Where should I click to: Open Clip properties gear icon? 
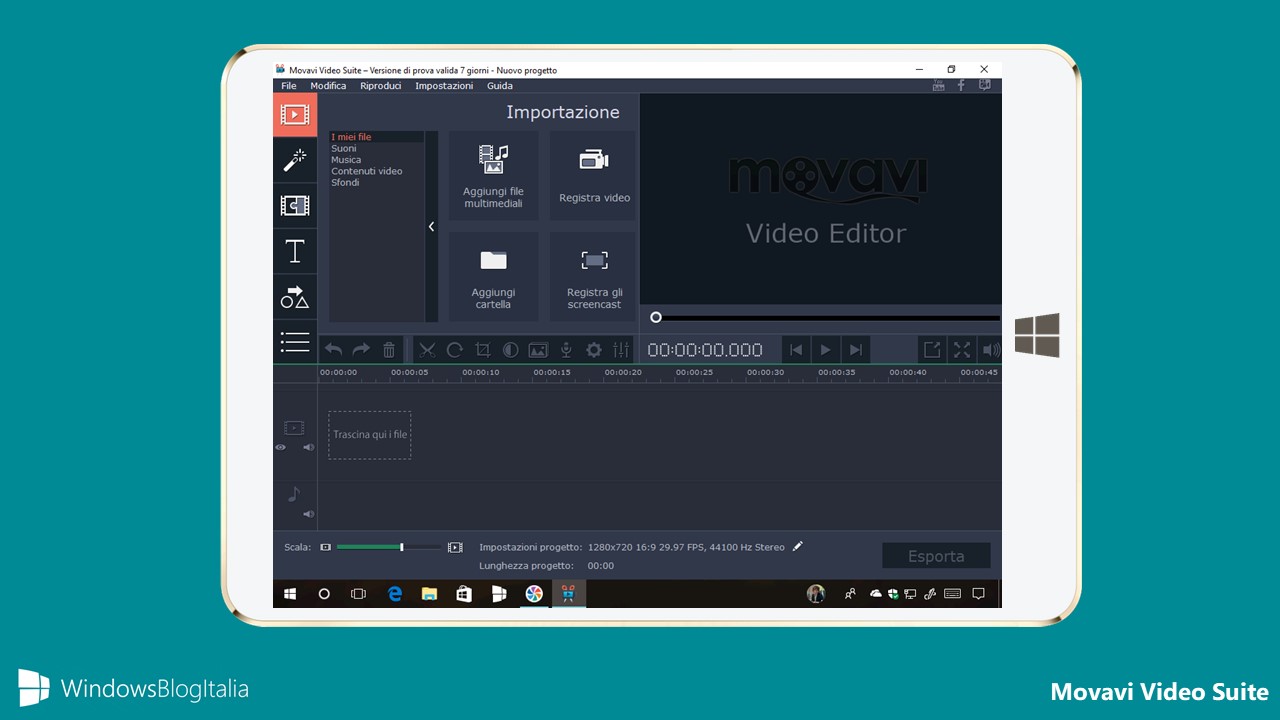click(594, 350)
